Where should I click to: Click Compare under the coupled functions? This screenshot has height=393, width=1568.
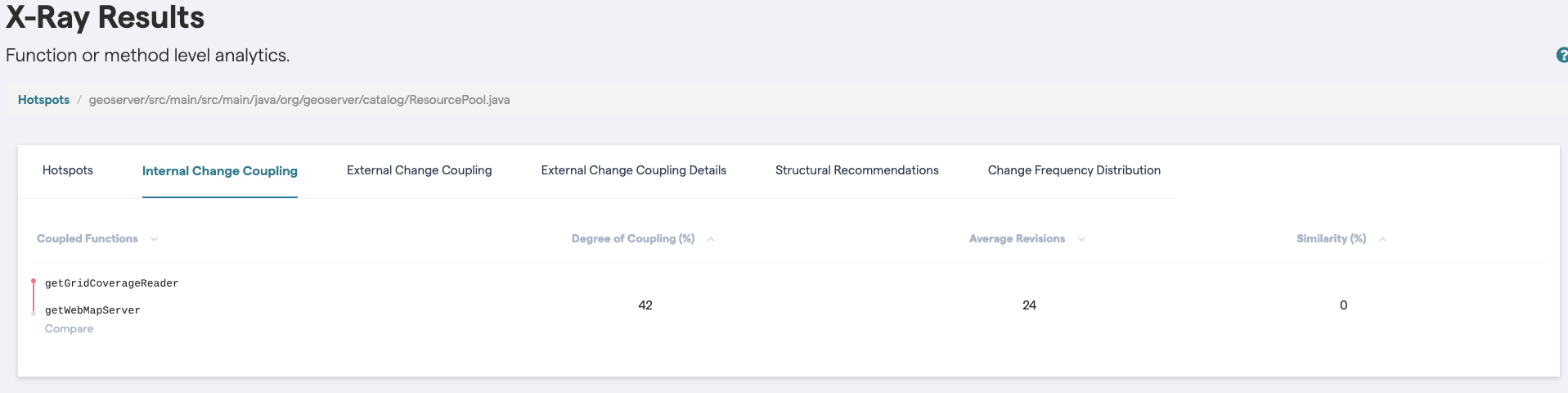(x=69, y=329)
